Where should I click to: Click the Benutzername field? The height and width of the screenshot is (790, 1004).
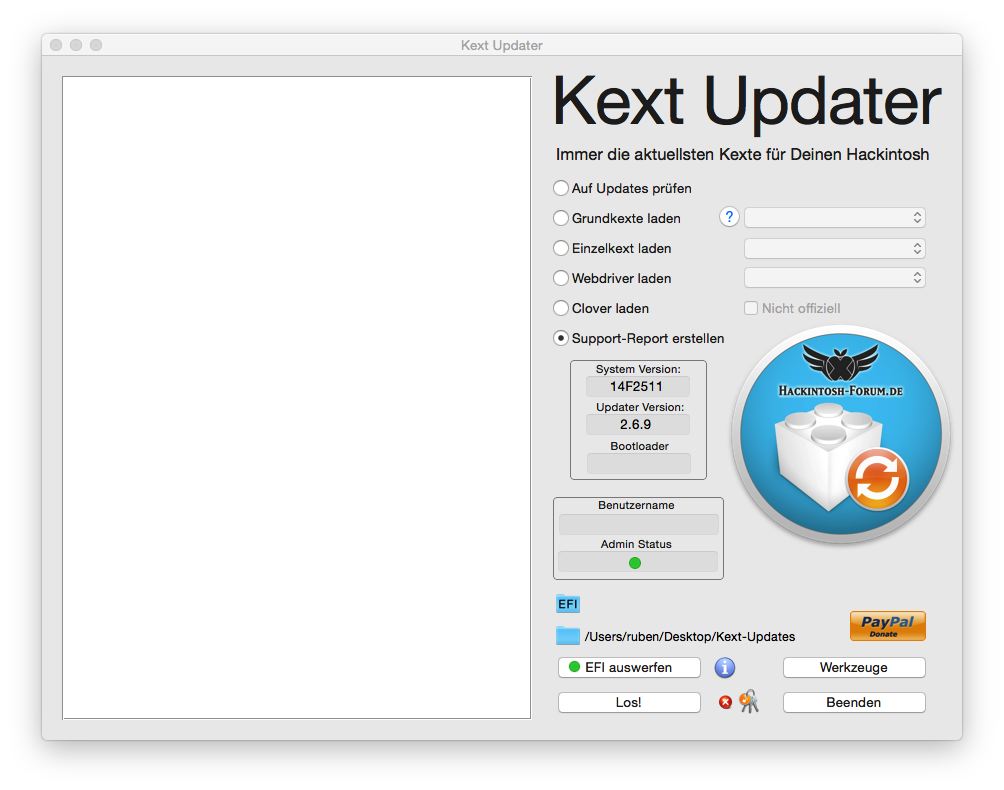638,524
